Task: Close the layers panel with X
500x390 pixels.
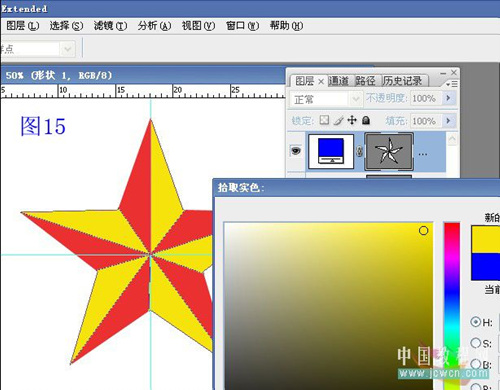Action: [x=454, y=72]
